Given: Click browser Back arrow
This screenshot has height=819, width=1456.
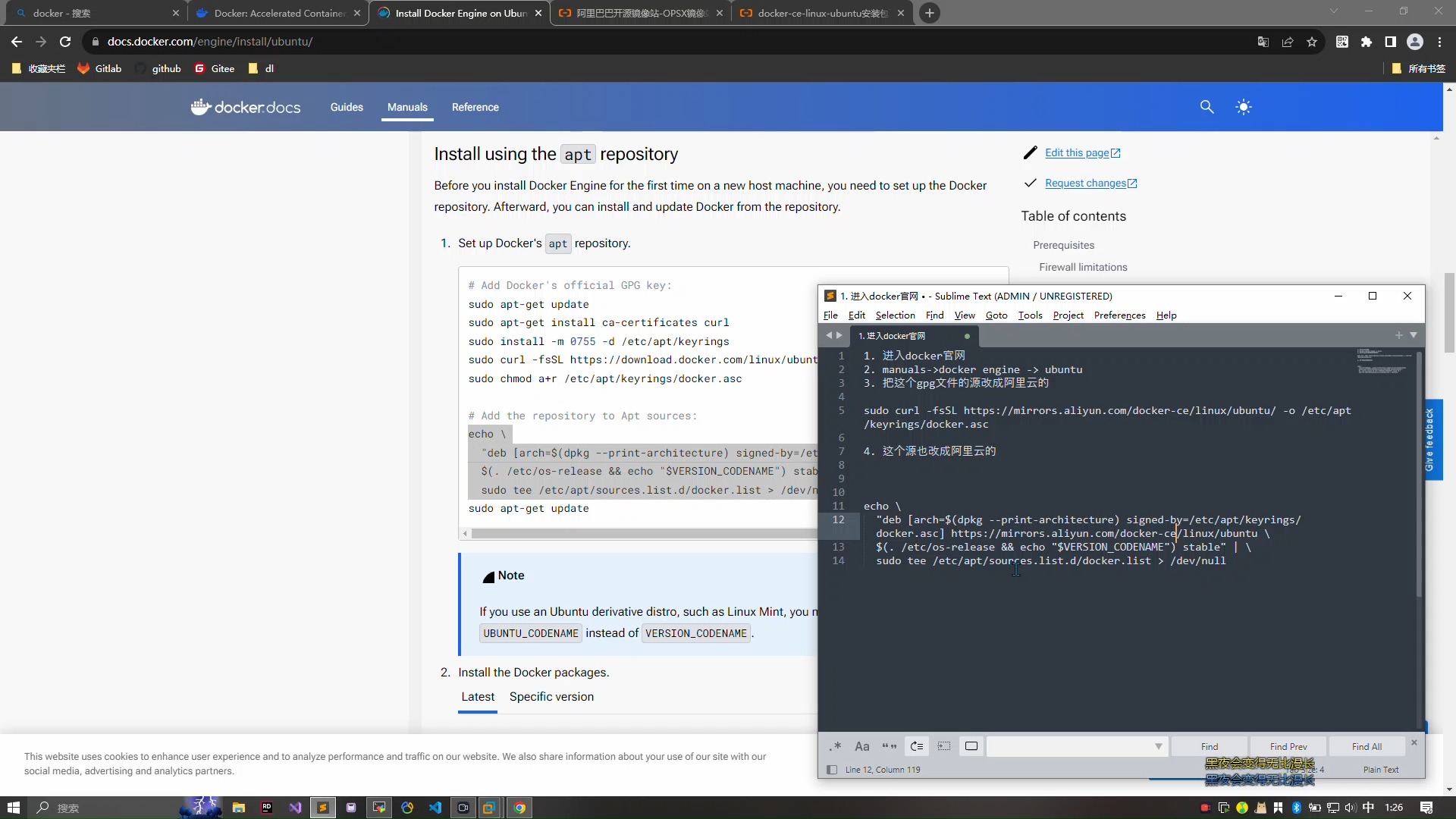Looking at the screenshot, I should click(x=17, y=42).
